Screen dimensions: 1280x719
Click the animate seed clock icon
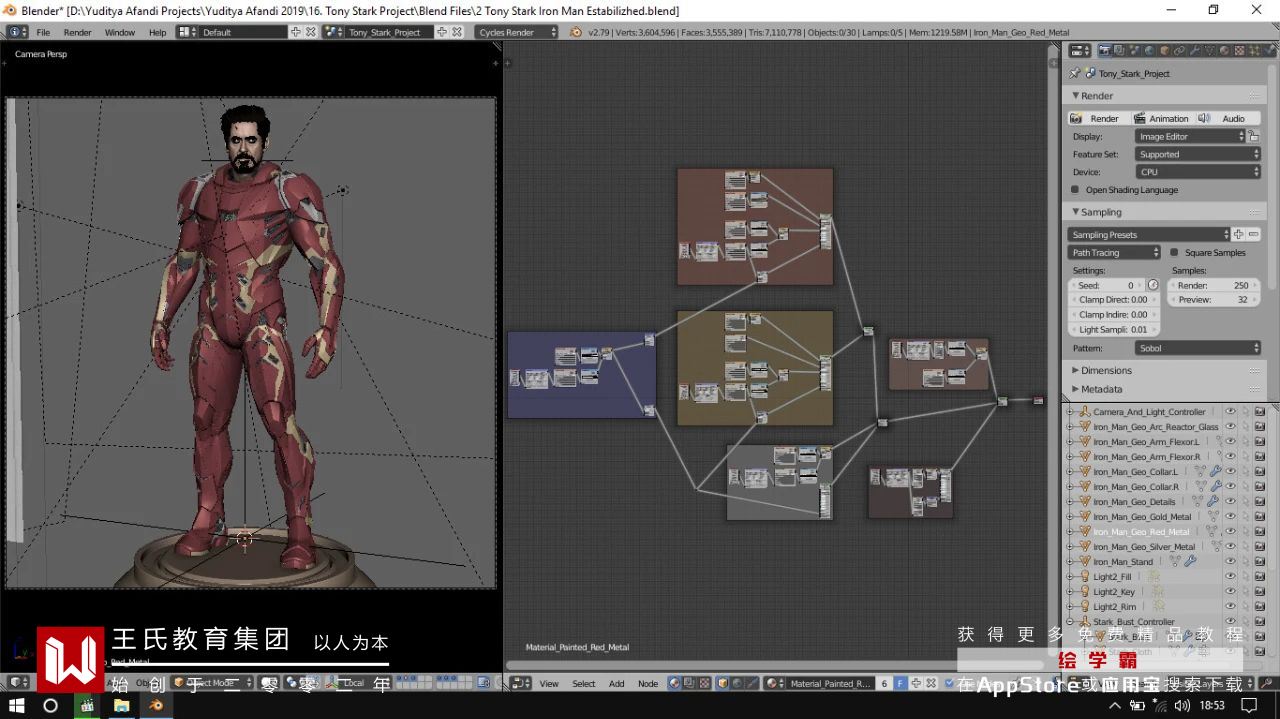coord(1153,285)
